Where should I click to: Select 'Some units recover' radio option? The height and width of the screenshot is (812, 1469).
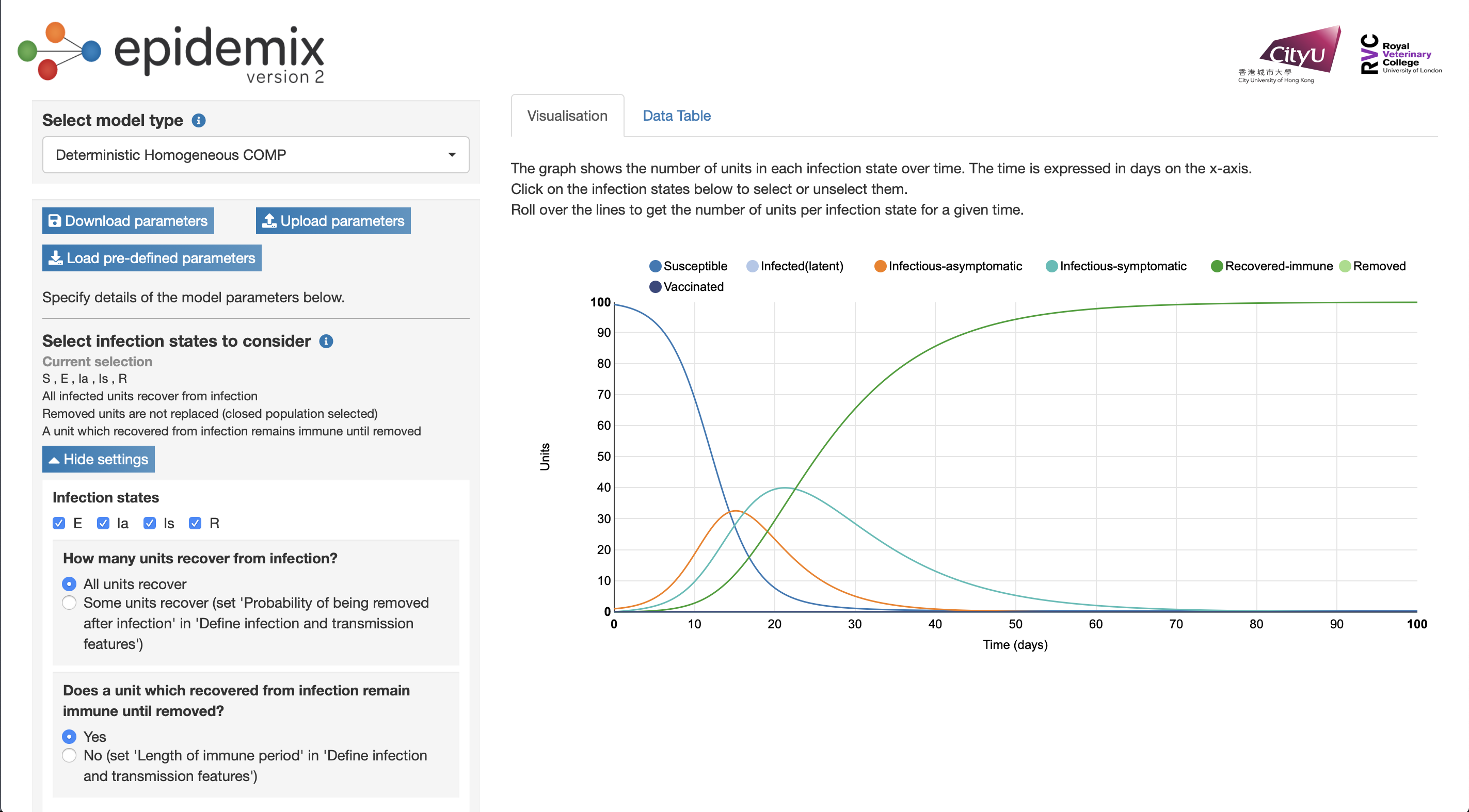click(x=69, y=603)
